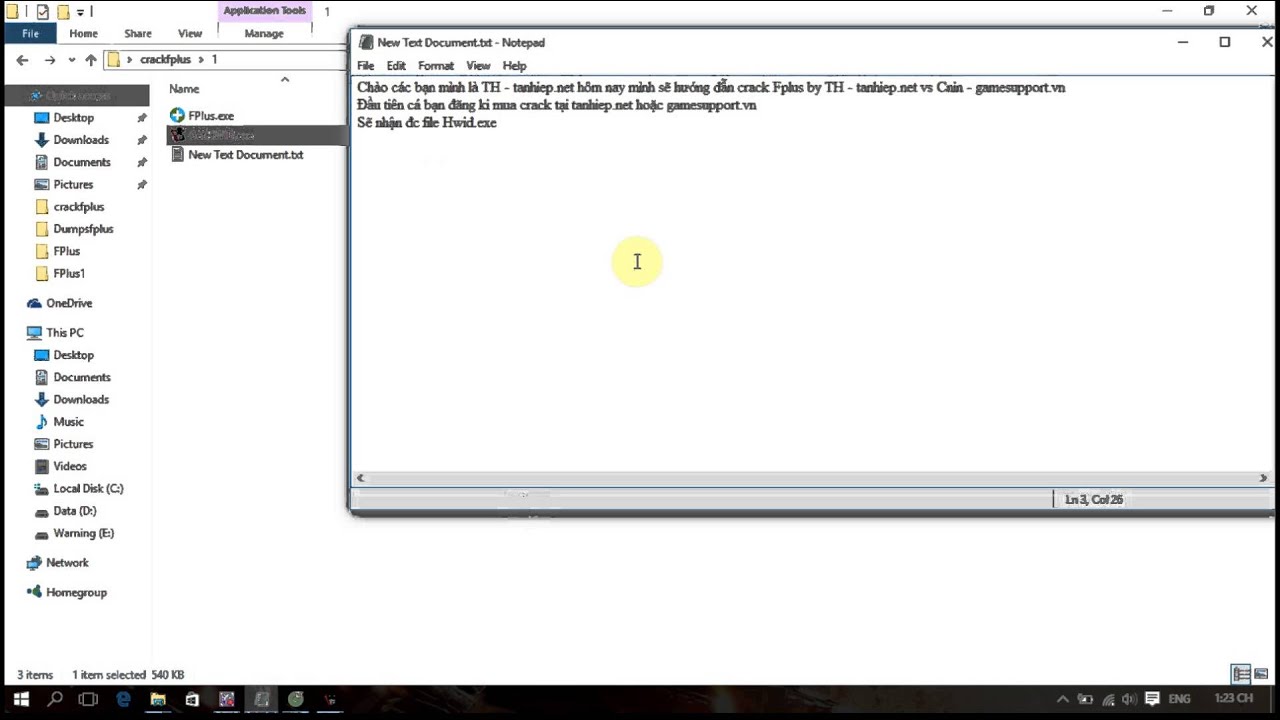This screenshot has width=1280, height=720.
Task: Select This PC in navigation pane
Action: coord(65,332)
